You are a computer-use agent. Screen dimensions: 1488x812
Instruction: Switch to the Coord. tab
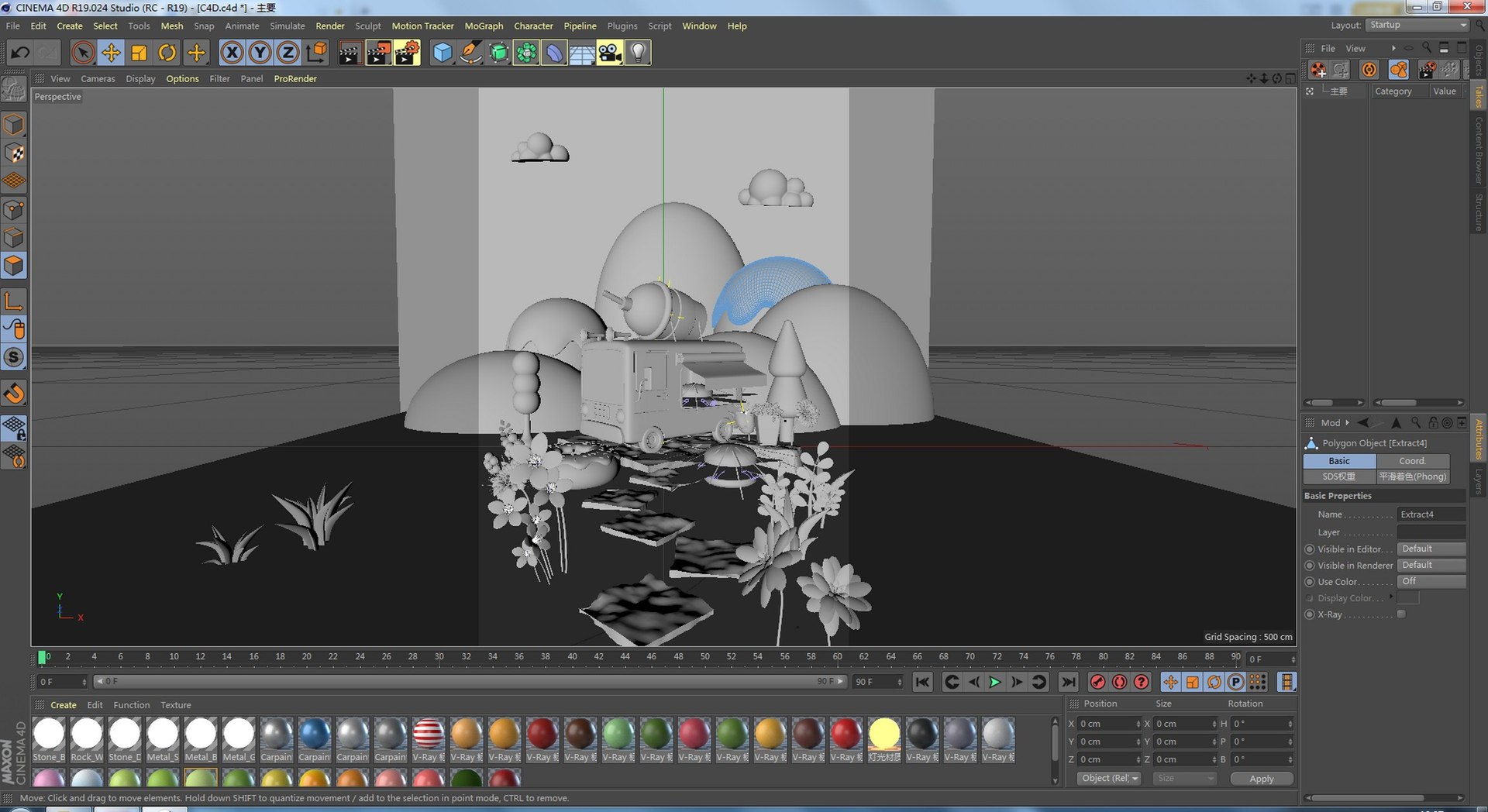tap(1412, 460)
